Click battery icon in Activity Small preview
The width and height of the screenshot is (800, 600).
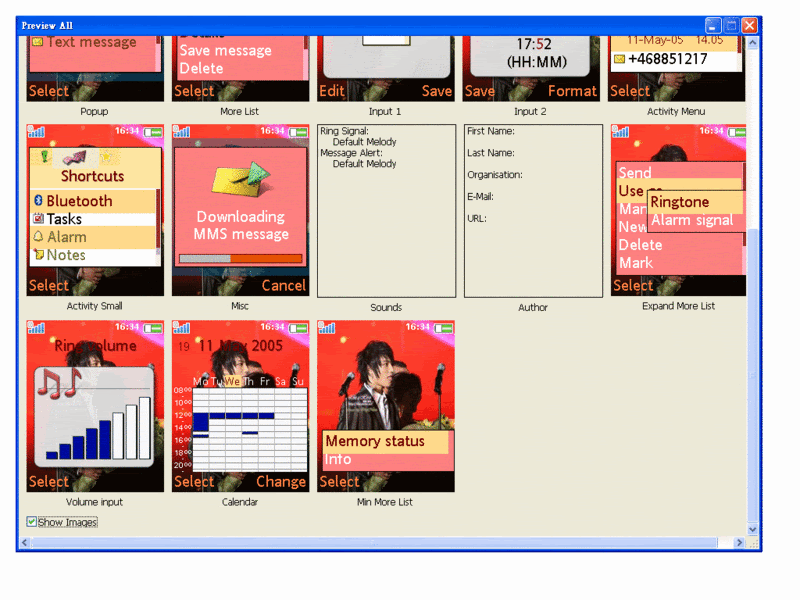[x=153, y=133]
